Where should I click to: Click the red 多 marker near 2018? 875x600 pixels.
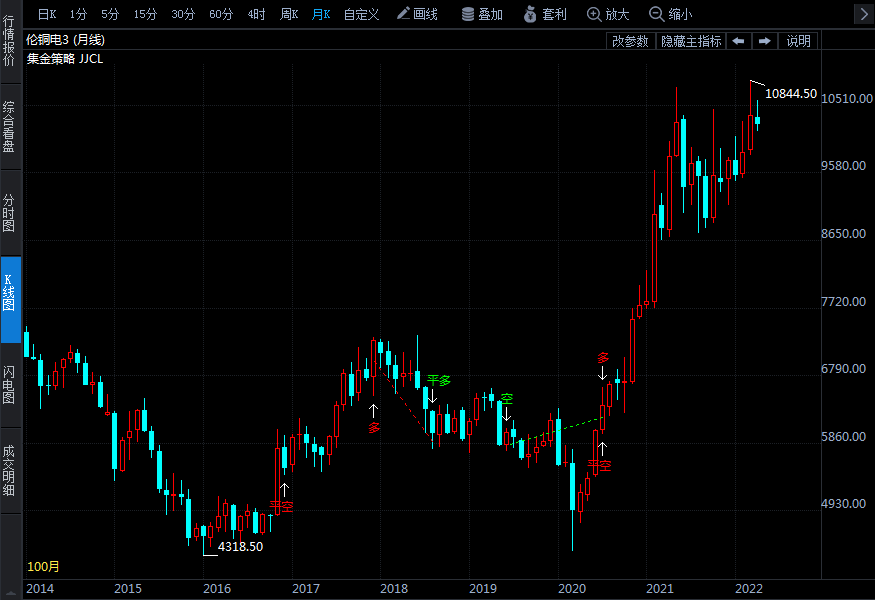coord(374,428)
